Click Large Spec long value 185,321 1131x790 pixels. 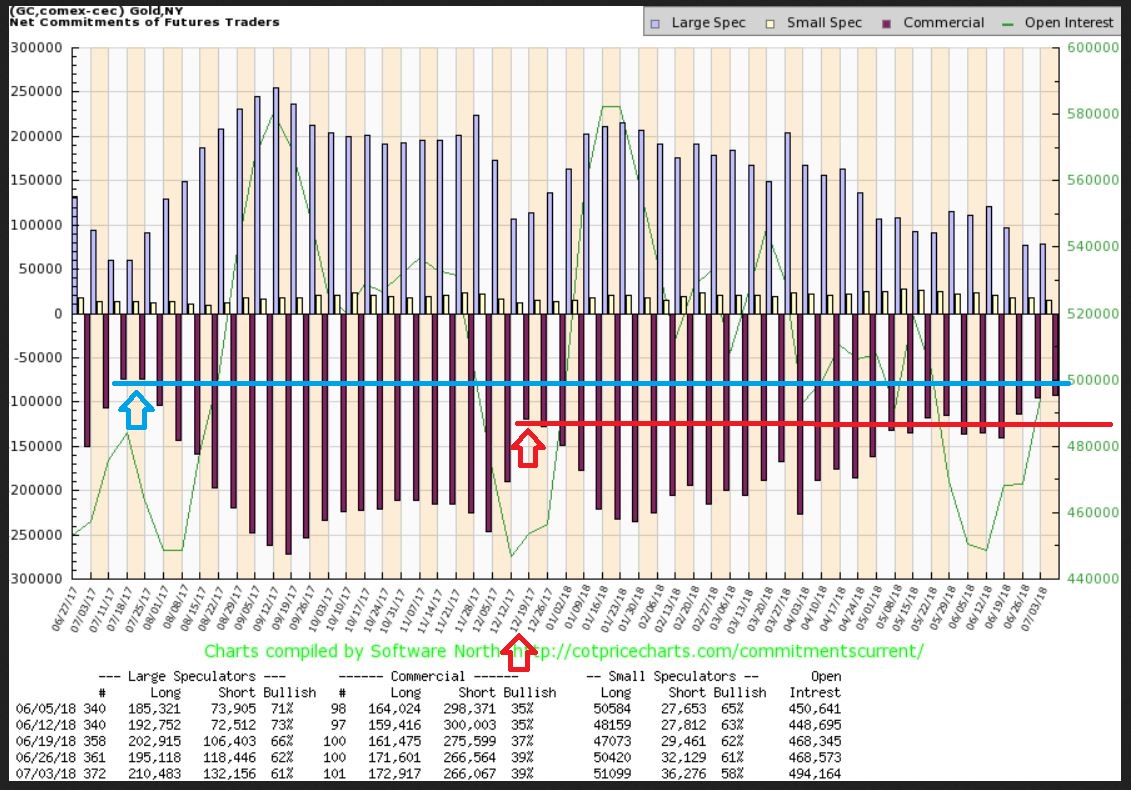(x=154, y=708)
